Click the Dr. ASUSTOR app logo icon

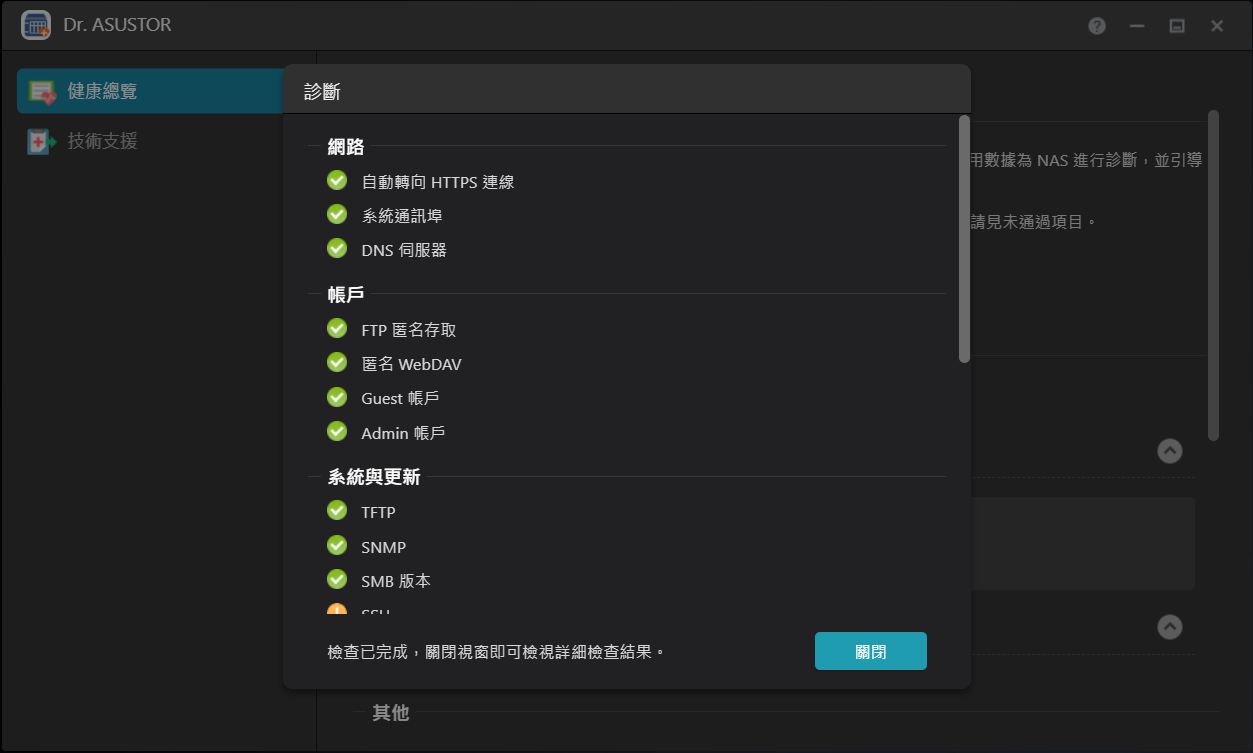(36, 25)
